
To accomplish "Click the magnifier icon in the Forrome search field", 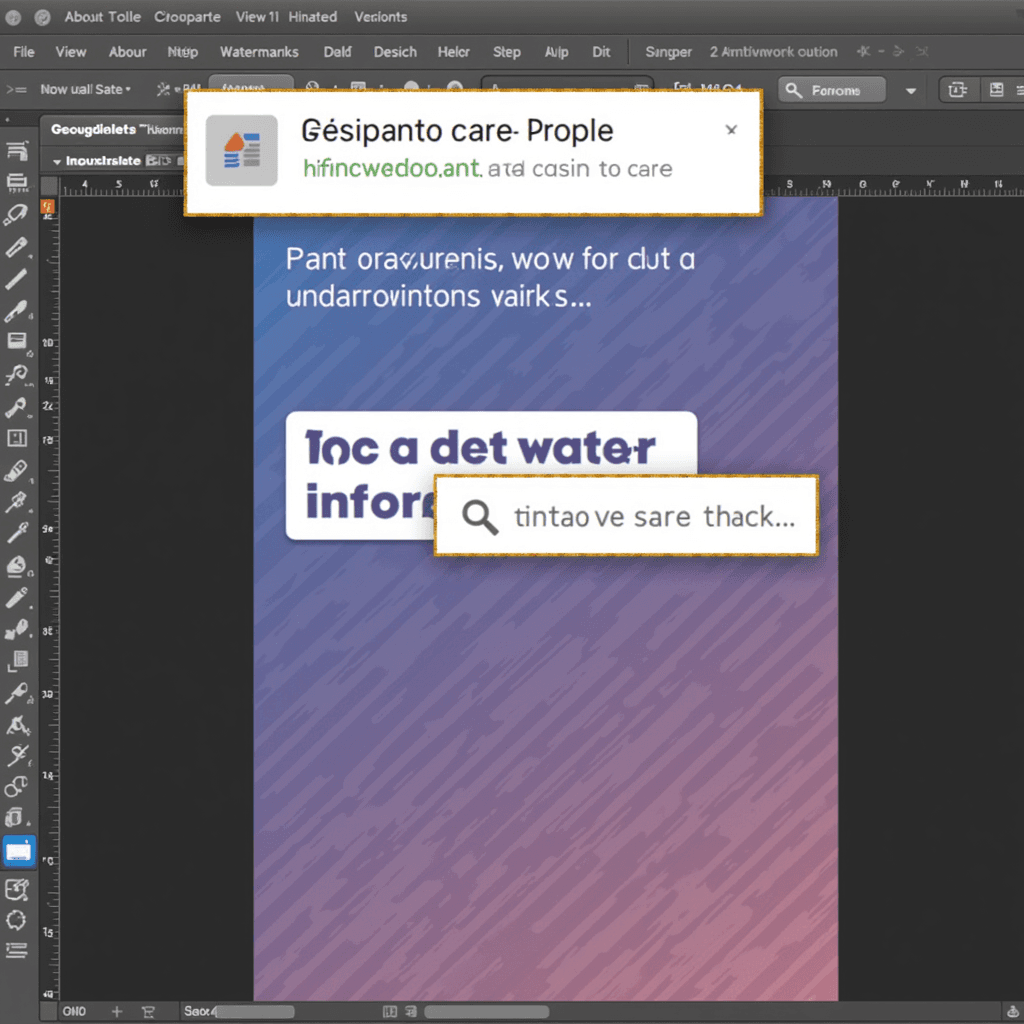I will coord(793,90).
